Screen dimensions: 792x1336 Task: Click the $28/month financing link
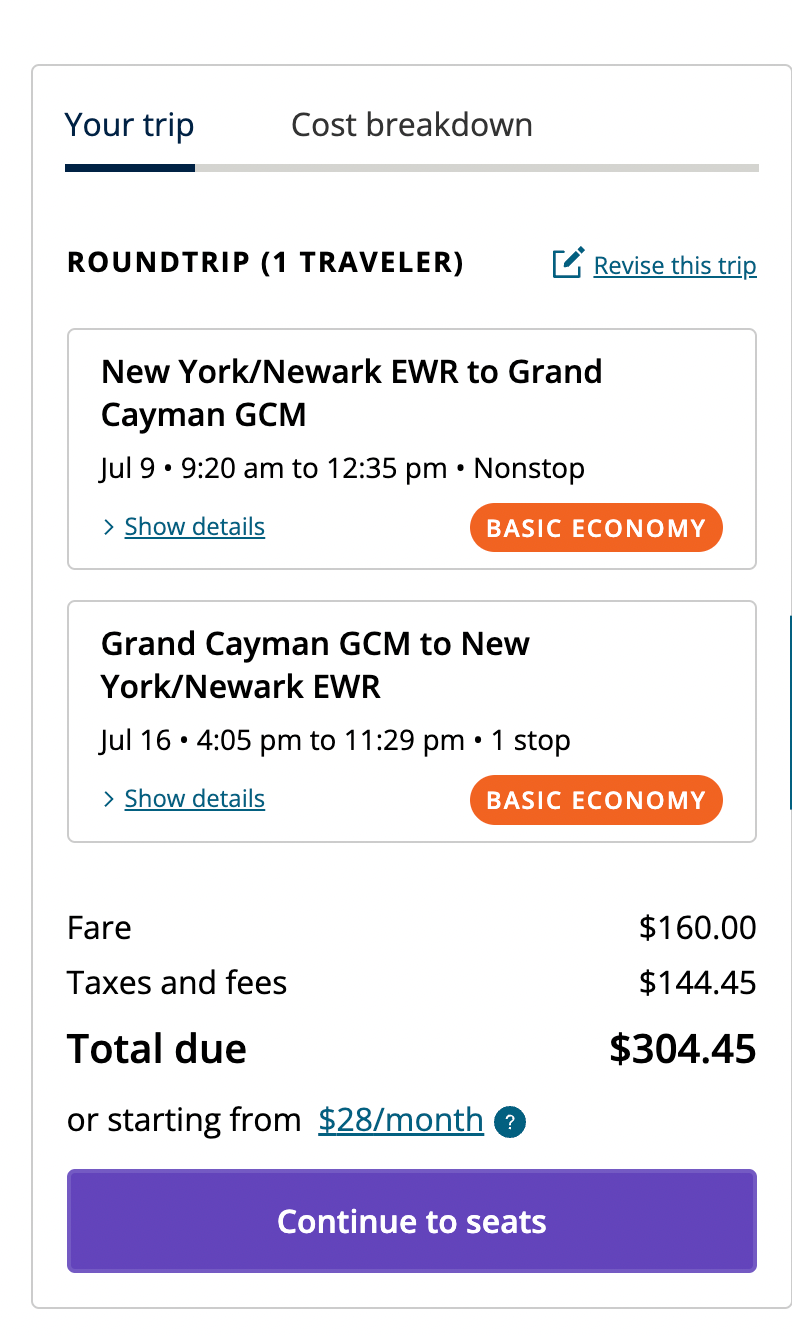(401, 1120)
